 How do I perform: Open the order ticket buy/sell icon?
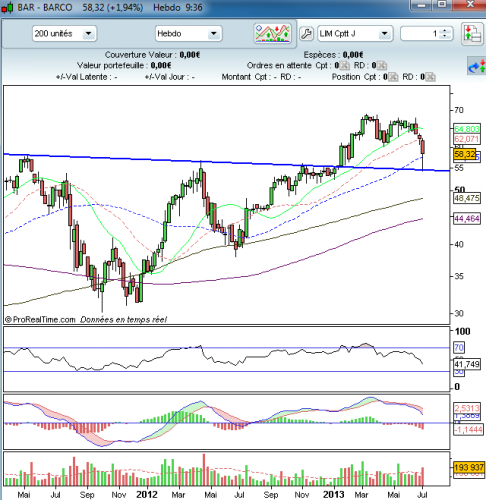(x=473, y=34)
